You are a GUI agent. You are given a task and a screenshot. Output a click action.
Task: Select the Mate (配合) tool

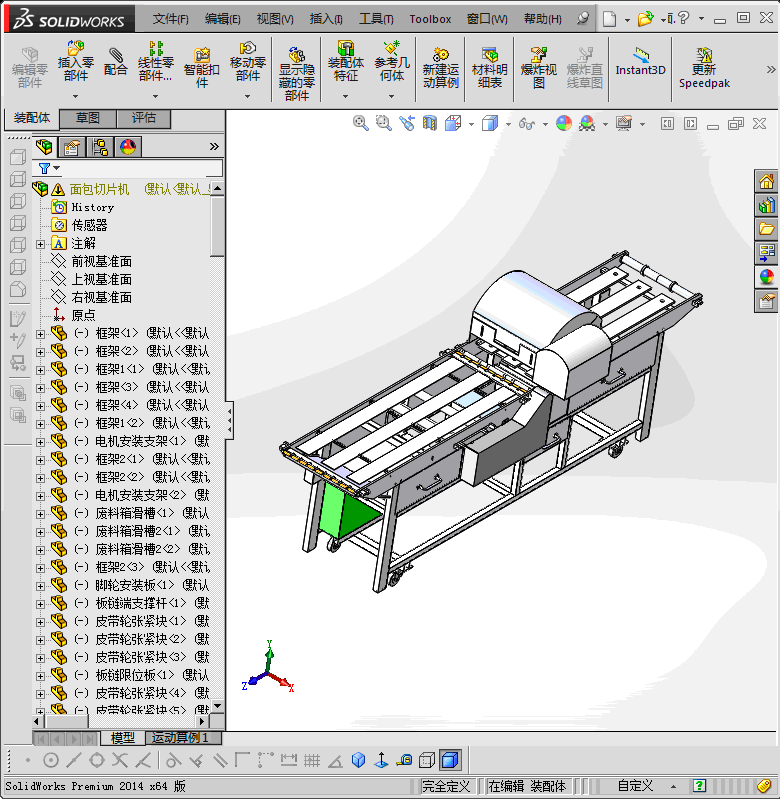(x=116, y=61)
